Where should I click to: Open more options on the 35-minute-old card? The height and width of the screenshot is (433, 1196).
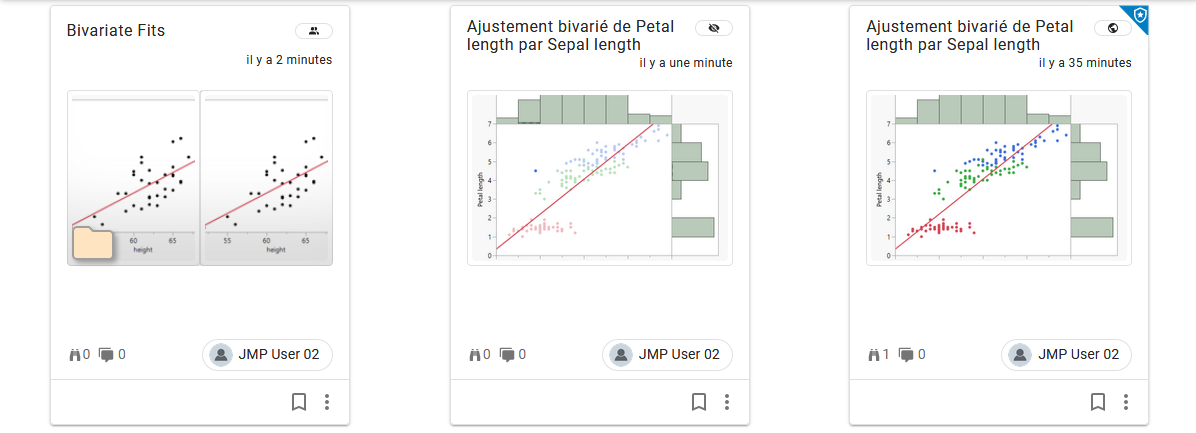coord(1126,402)
